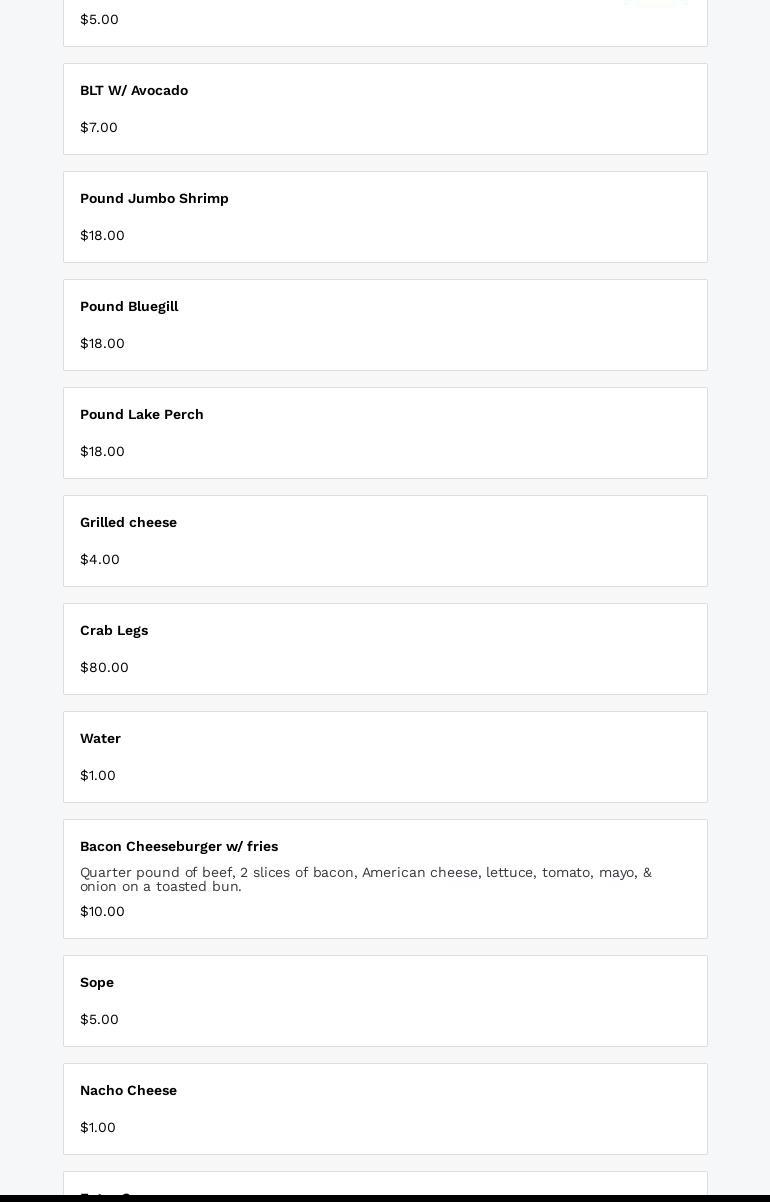Click the $10.00 Bacon Cheeseburger price
Screen dimensions: 770x1202
click(102, 911)
